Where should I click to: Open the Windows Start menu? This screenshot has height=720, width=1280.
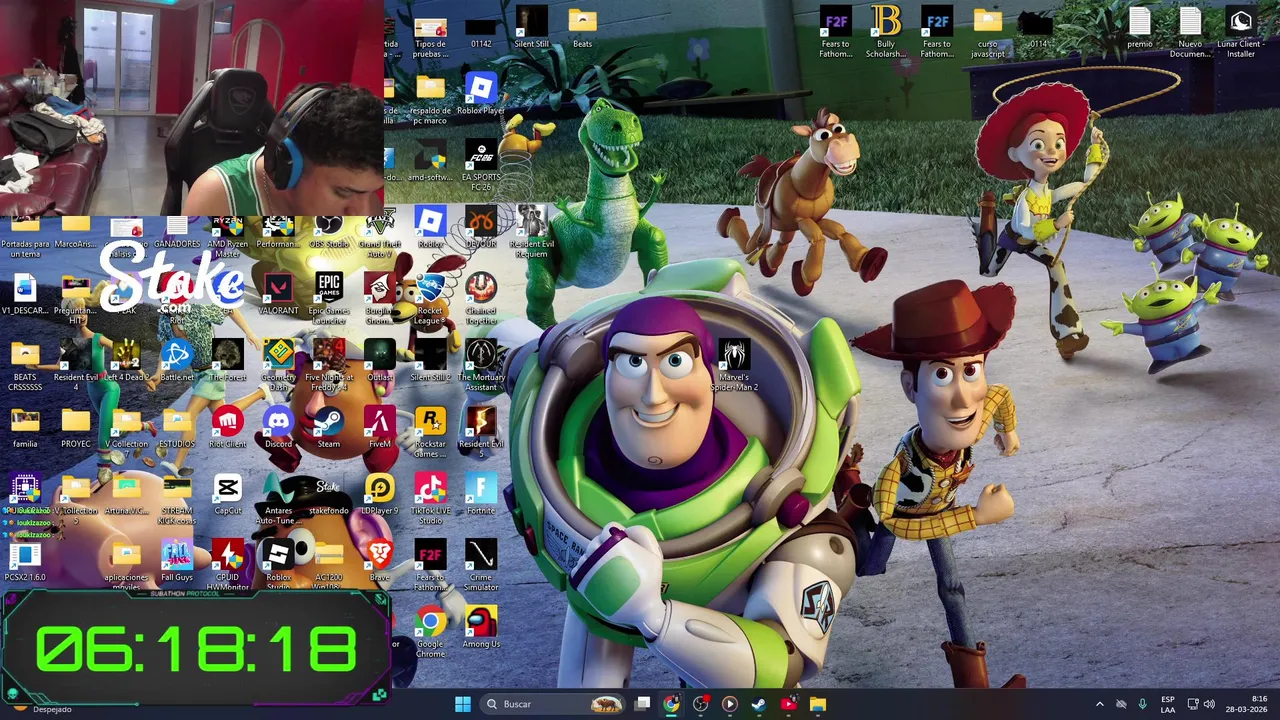(x=462, y=704)
